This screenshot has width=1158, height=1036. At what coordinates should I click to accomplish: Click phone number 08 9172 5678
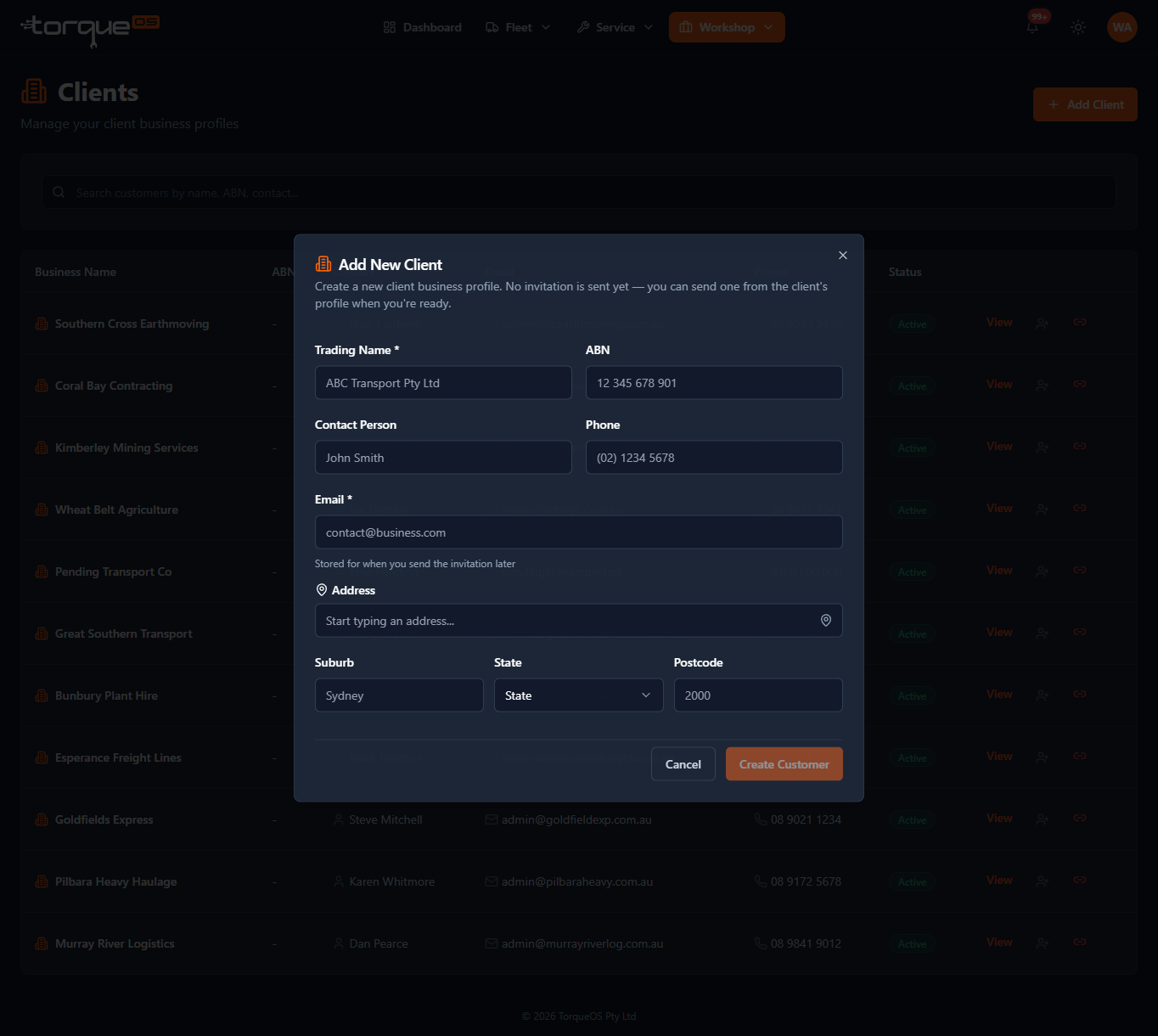tap(806, 881)
